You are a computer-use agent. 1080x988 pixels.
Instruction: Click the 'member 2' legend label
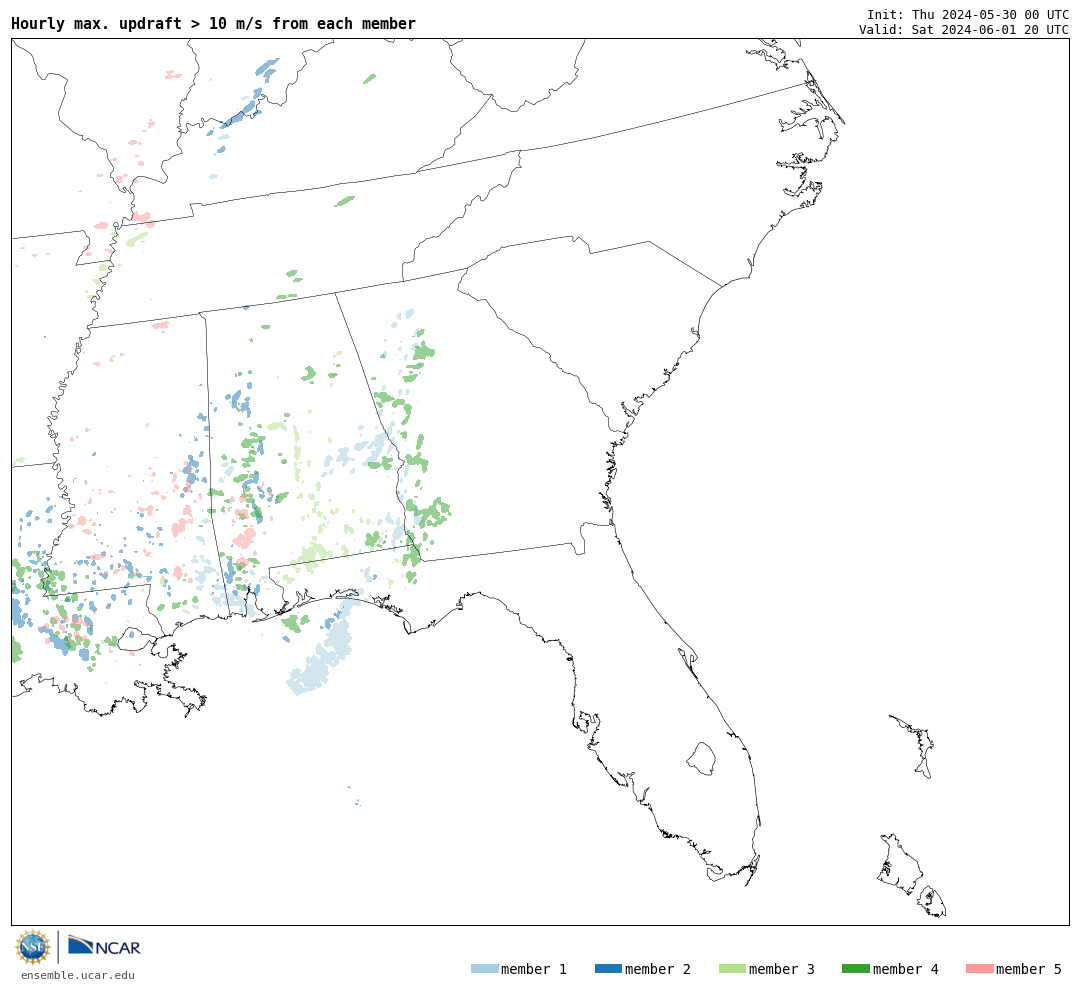click(658, 969)
